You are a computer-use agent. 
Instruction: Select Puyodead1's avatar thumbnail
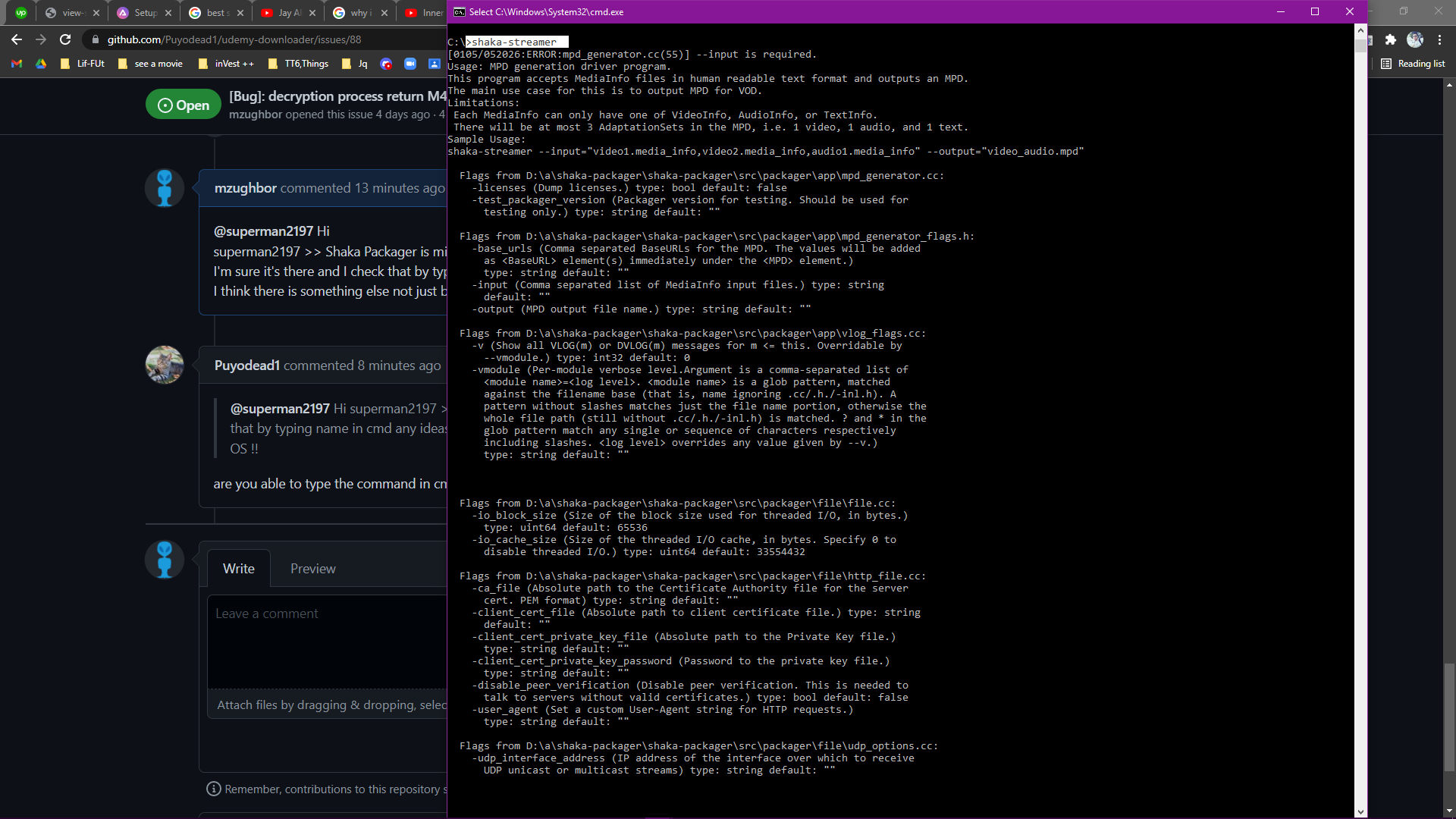click(164, 365)
